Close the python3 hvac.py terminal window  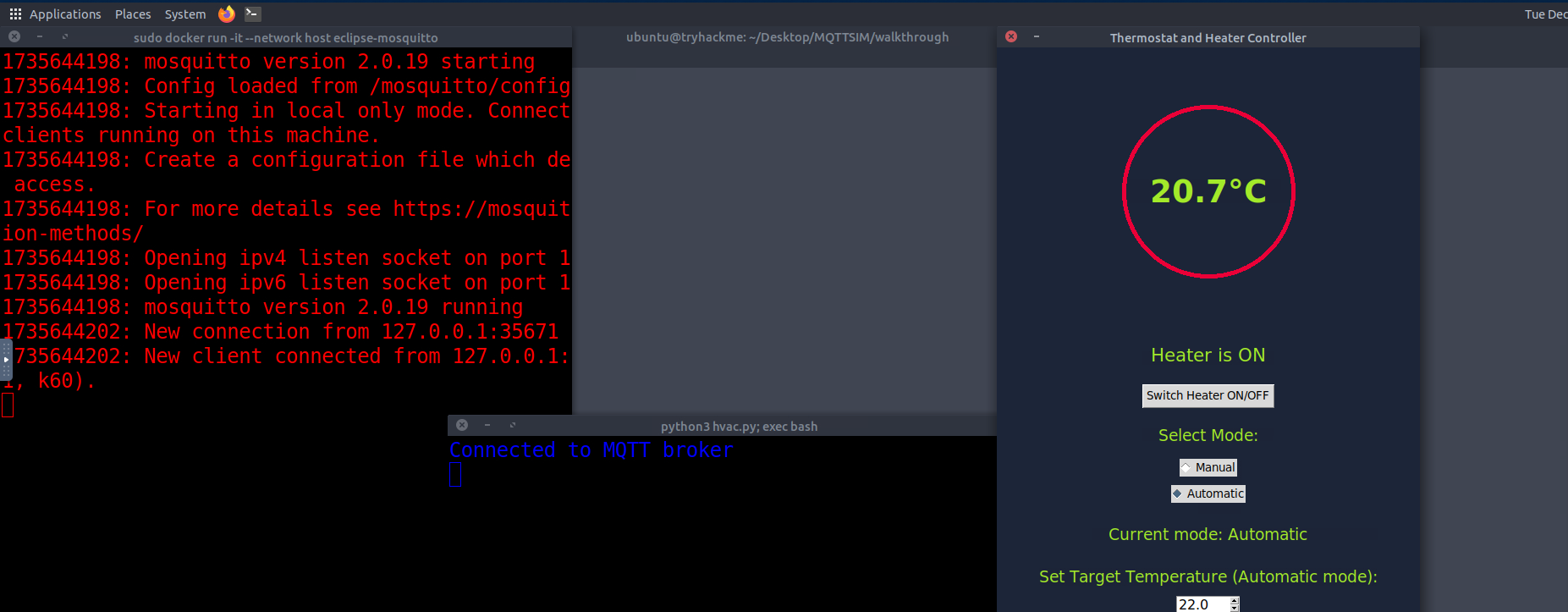[x=462, y=425]
